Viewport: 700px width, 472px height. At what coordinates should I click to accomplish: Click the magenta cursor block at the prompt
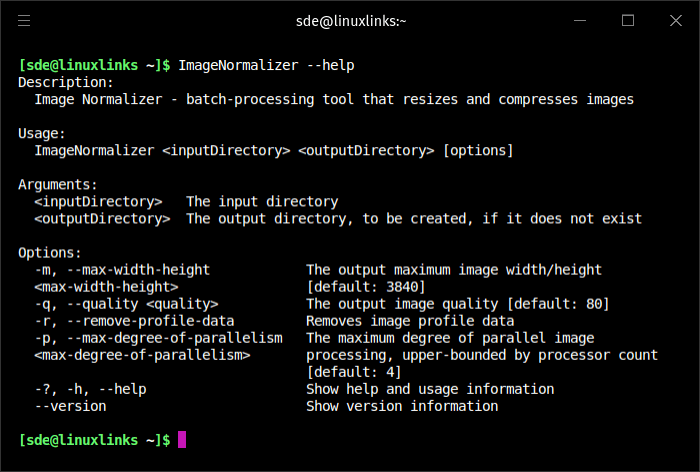(x=182, y=440)
